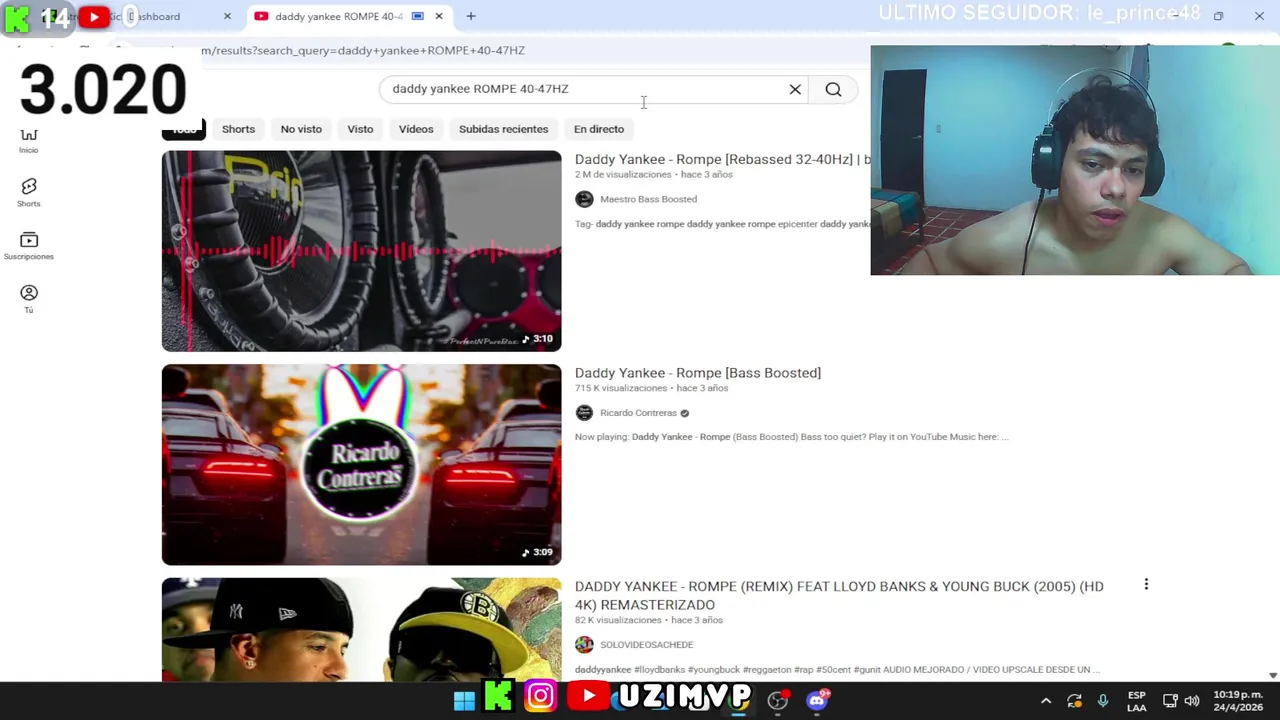Open the network status tray icon

pos(1170,701)
